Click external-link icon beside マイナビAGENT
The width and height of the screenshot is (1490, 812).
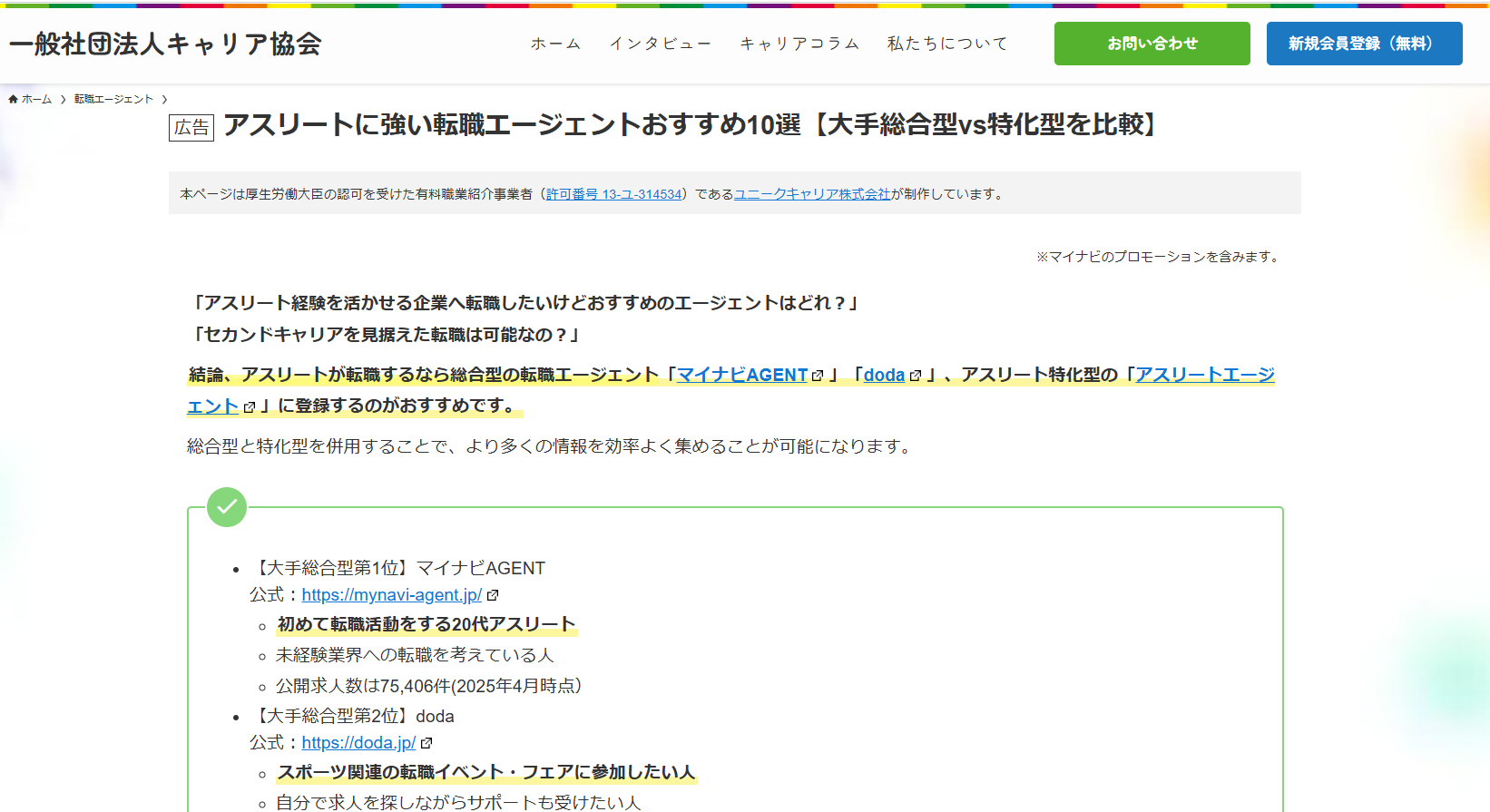818,376
